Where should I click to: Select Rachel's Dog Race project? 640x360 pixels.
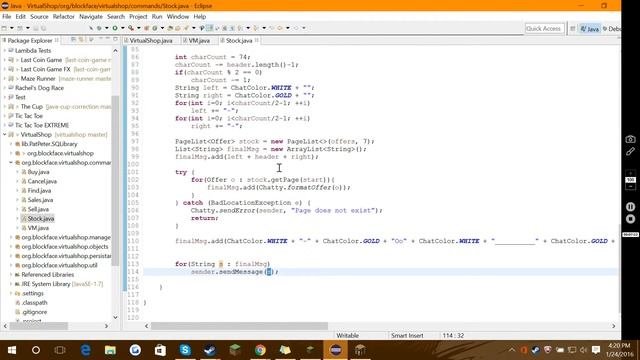(x=39, y=88)
